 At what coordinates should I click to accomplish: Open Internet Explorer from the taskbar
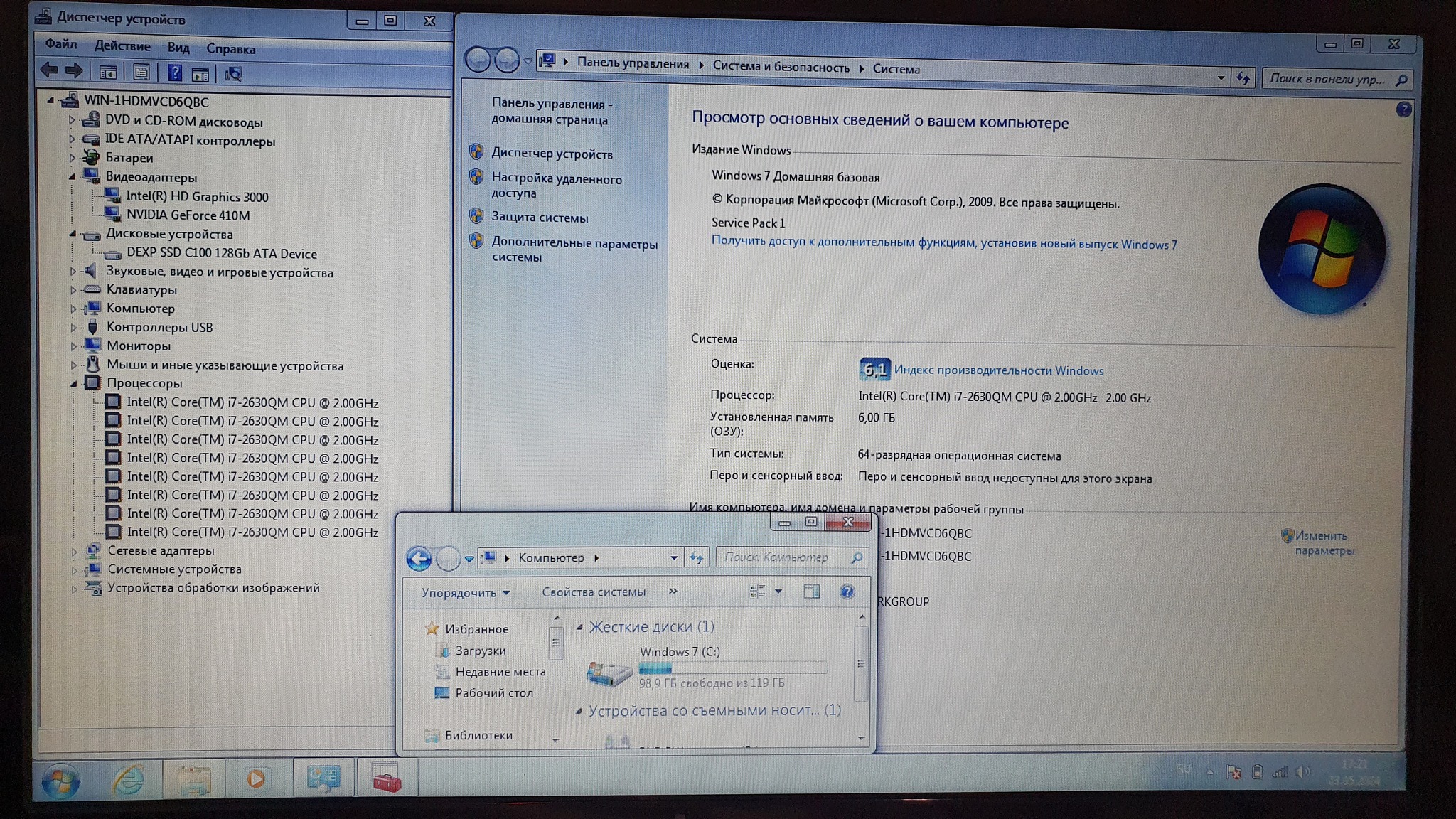(x=128, y=780)
